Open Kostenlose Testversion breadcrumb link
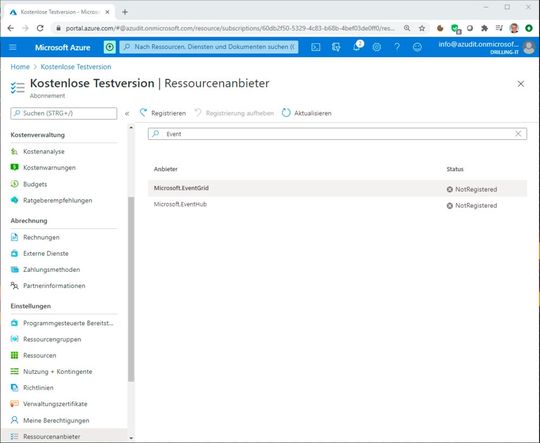Viewport: 540px width, 443px height. tap(76, 67)
